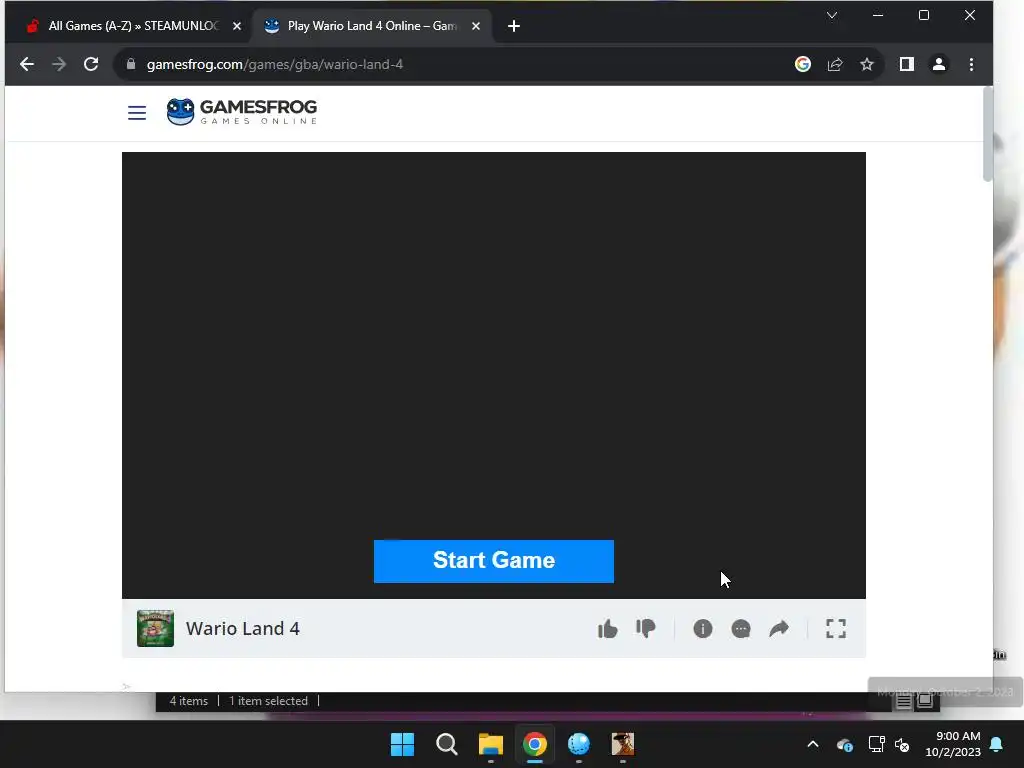The width and height of the screenshot is (1024, 768).
Task: Open Chrome's three-dot menu
Action: point(971,64)
